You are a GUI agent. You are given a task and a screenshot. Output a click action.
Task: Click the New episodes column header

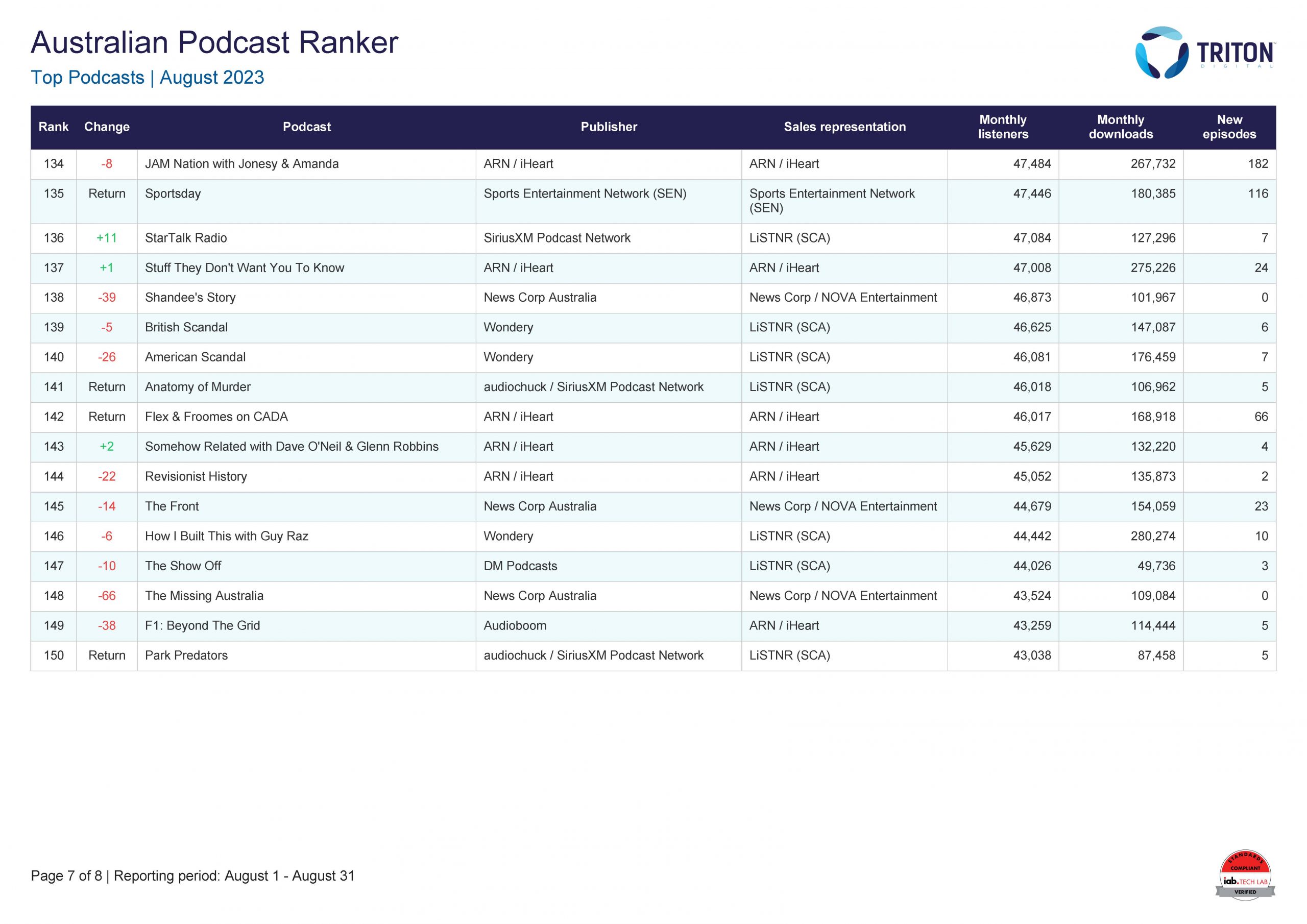[1229, 127]
